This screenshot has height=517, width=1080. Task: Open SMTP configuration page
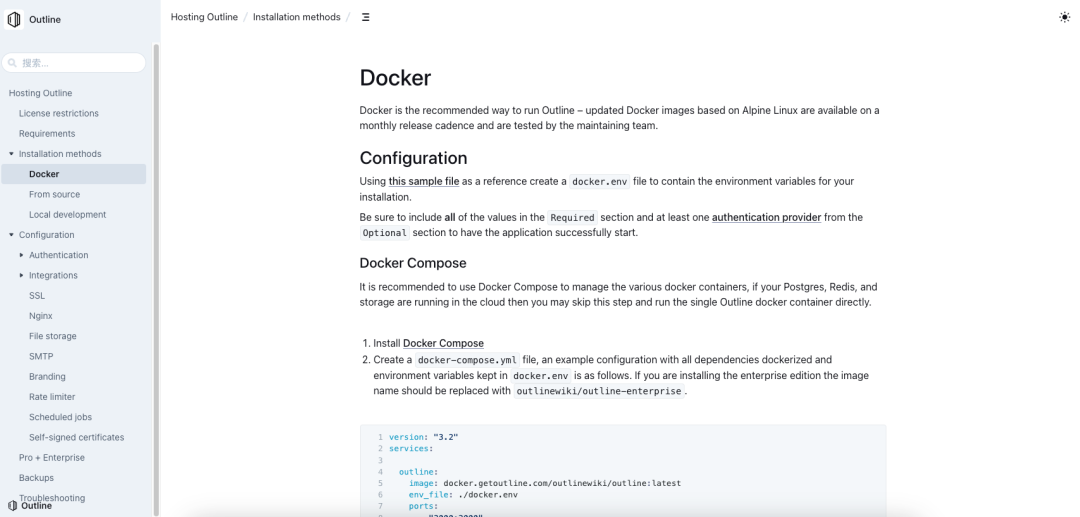coord(41,357)
